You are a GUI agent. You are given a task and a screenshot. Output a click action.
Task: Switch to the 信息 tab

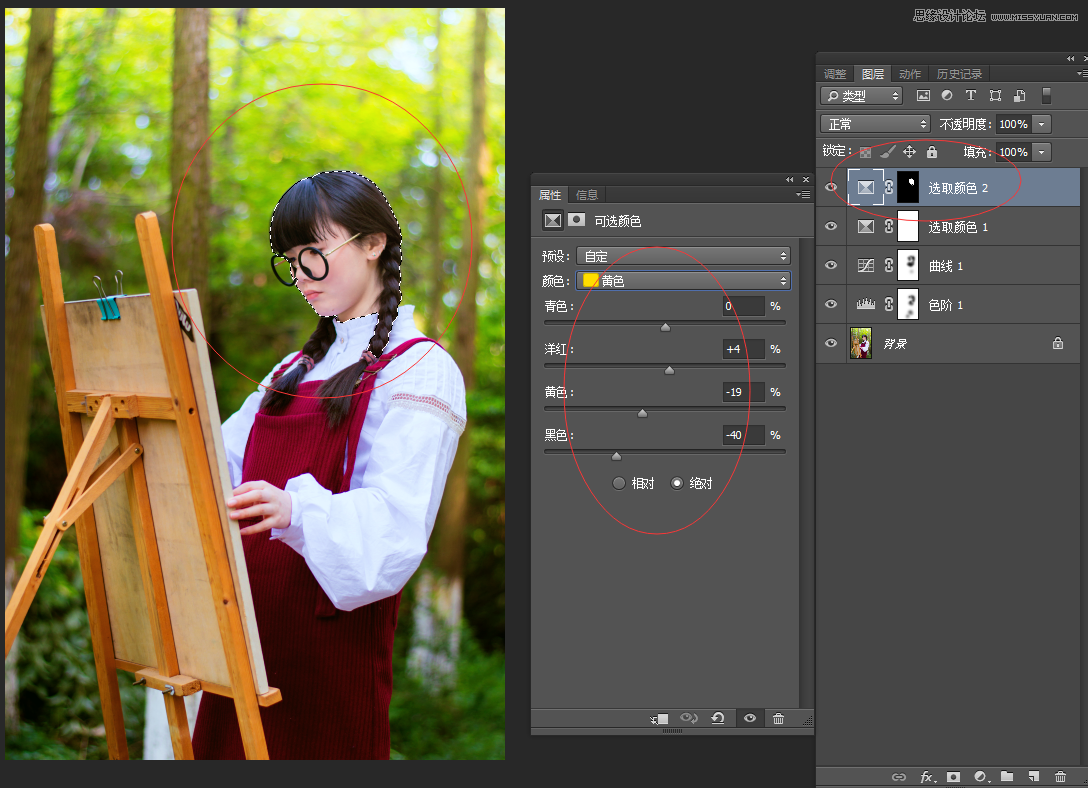click(x=587, y=195)
